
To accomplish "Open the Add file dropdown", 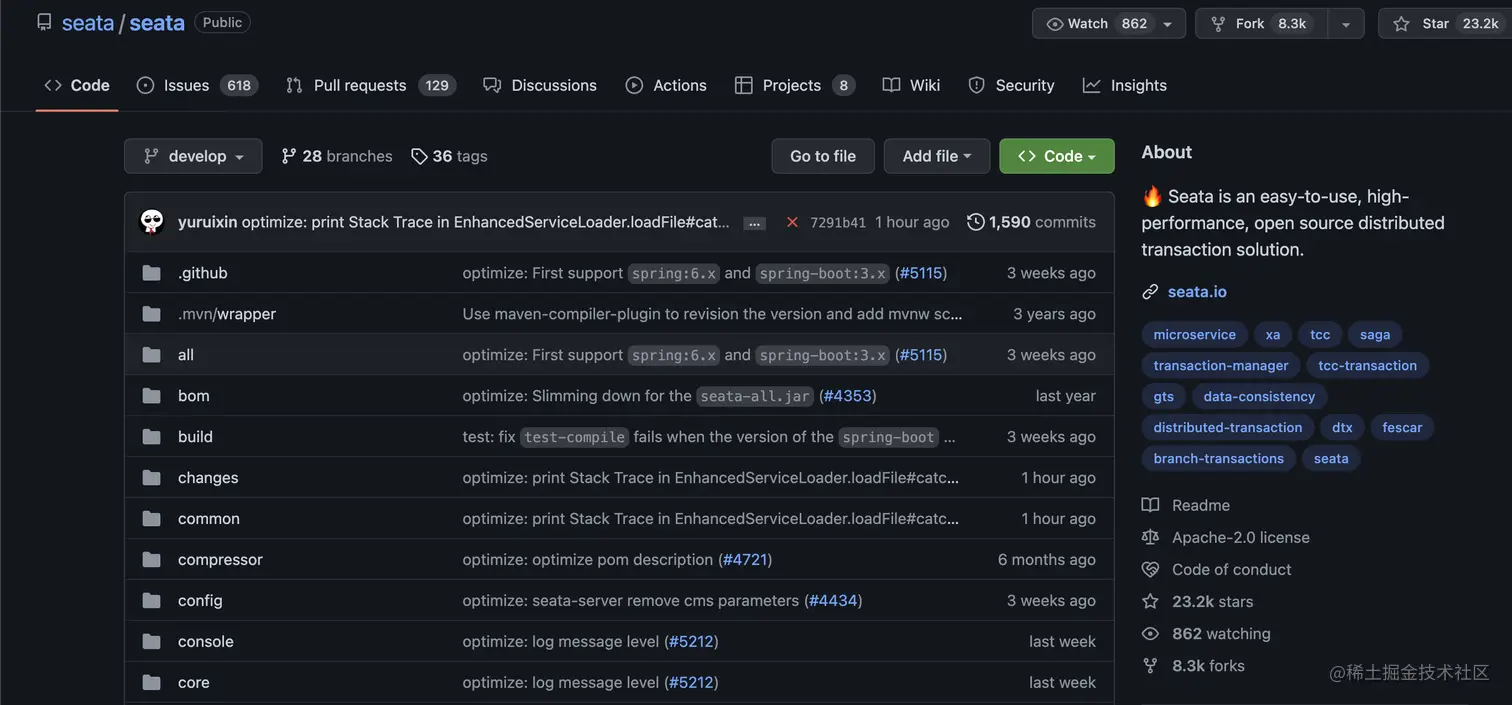I will [937, 156].
